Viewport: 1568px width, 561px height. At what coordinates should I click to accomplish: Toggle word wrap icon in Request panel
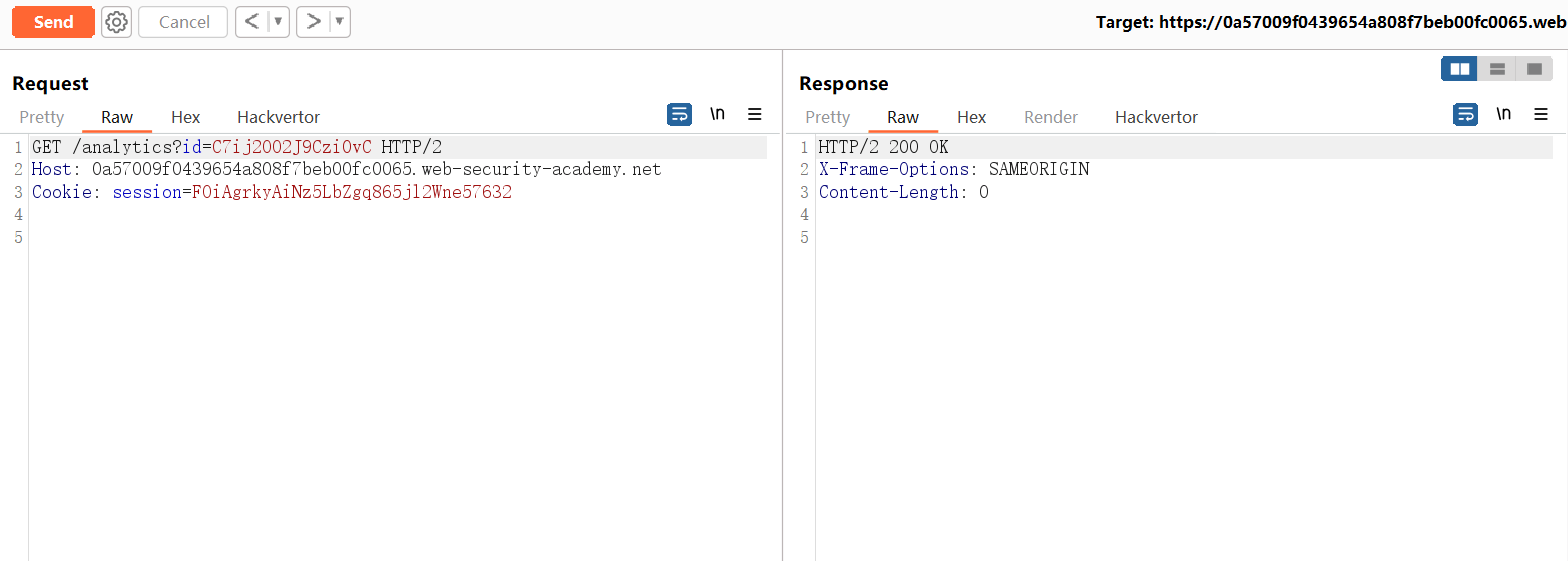679,114
